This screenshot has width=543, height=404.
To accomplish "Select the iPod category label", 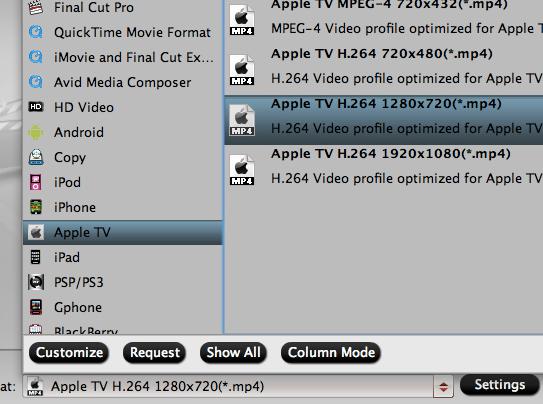I will [x=68, y=182].
